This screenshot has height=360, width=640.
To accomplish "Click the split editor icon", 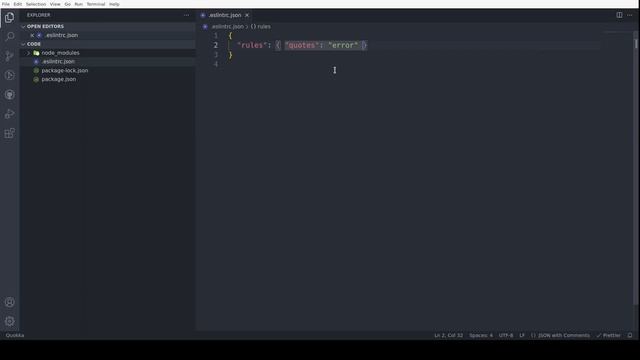I will (619, 15).
